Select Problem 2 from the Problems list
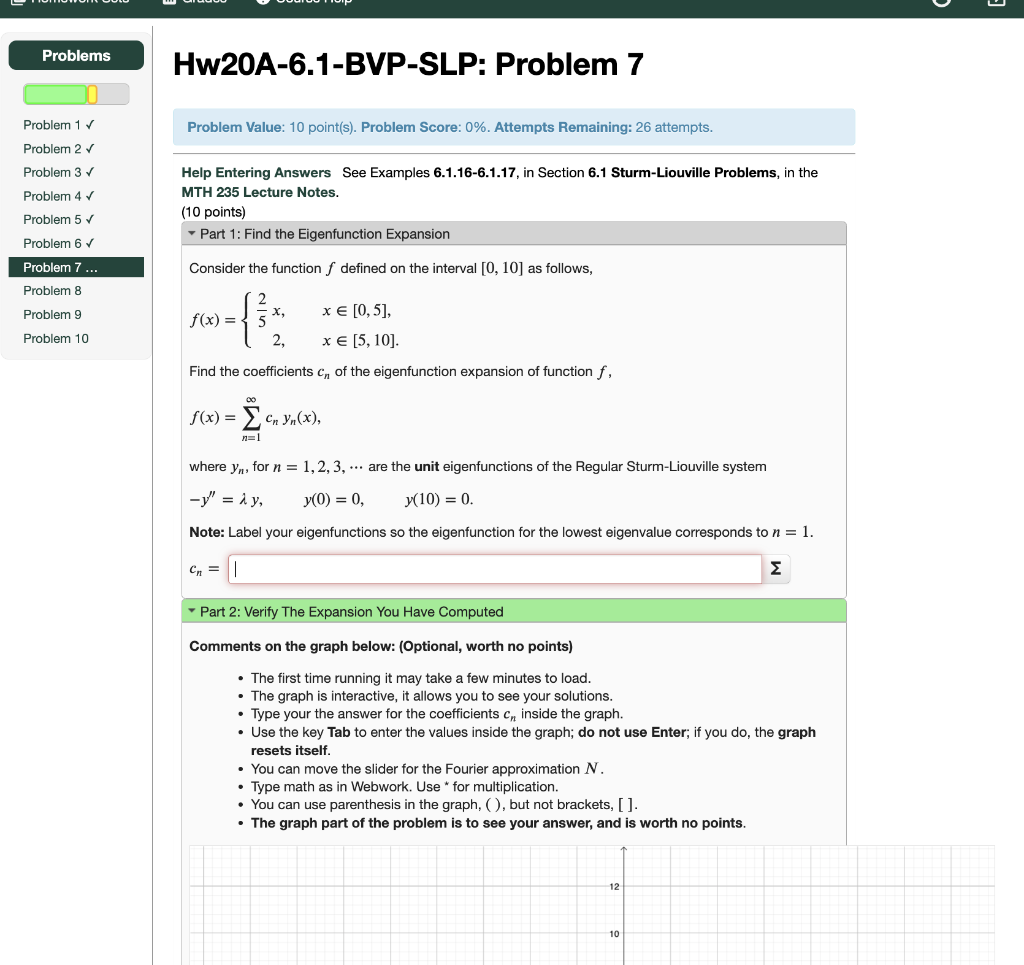1024x965 pixels. 53,148
